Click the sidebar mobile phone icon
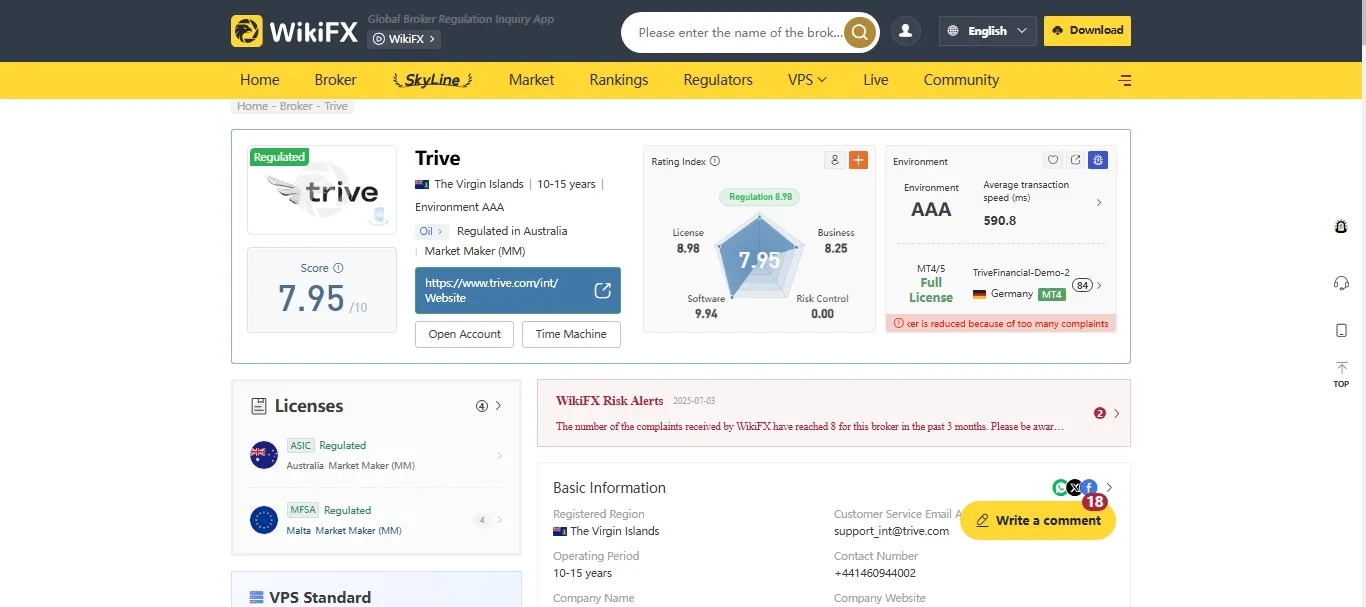Viewport: 1366px width, 607px height. tap(1341, 330)
